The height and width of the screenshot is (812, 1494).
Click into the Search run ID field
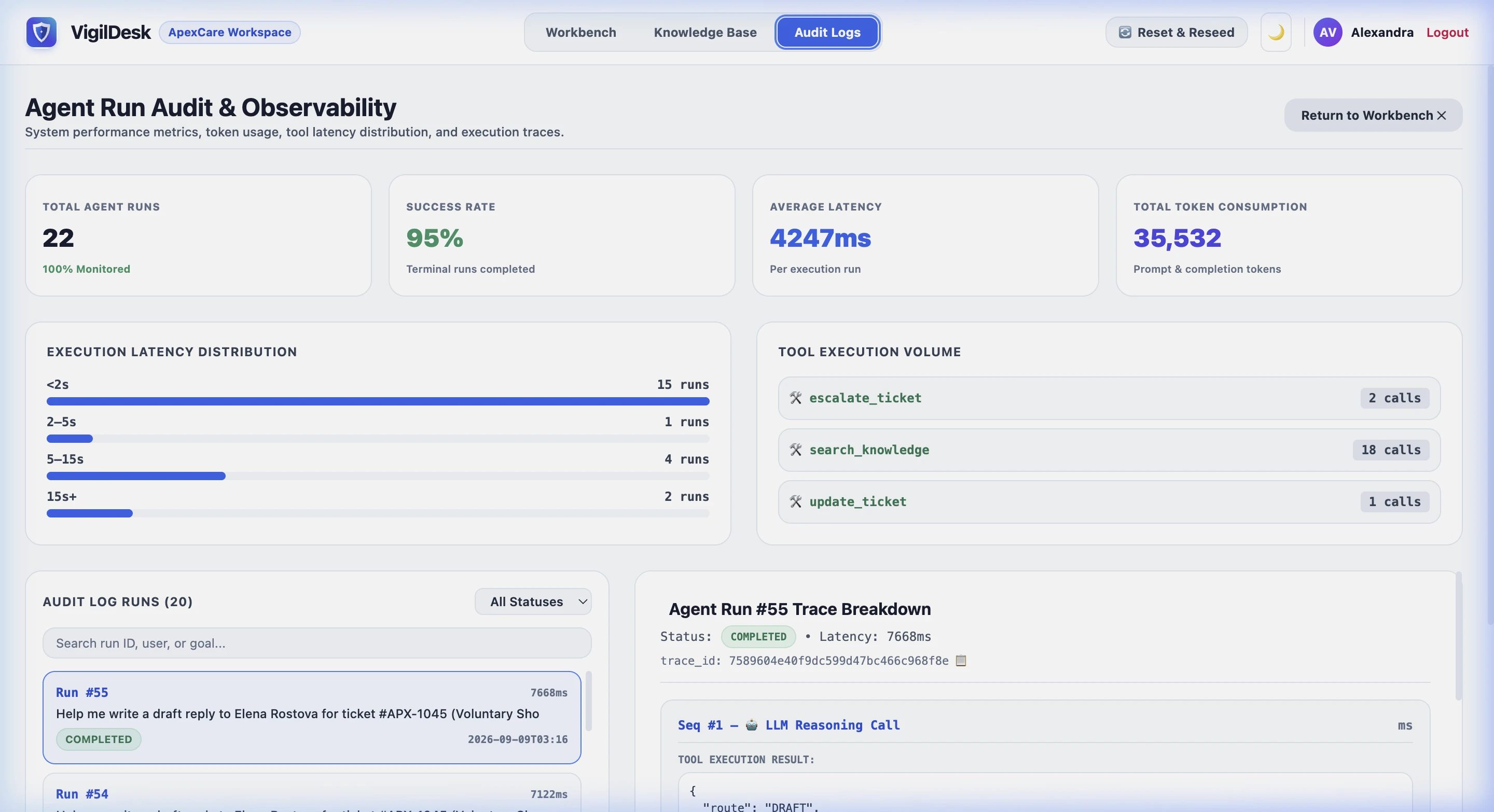[316, 643]
